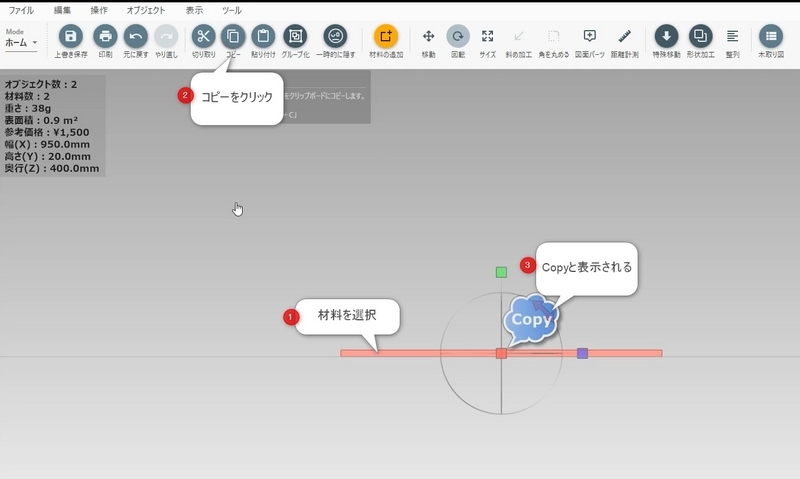Select the サイズ resize tool

tap(487, 36)
